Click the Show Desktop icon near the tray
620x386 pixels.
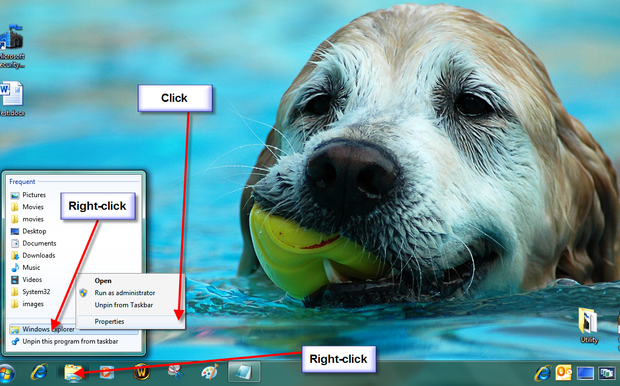585,373
